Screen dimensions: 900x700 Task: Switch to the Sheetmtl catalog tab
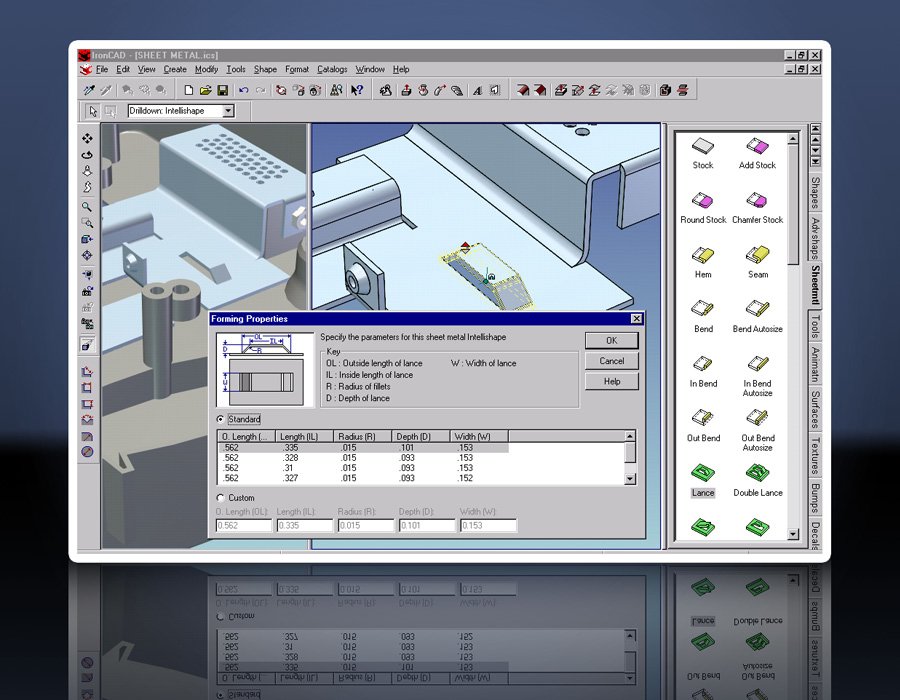click(814, 285)
